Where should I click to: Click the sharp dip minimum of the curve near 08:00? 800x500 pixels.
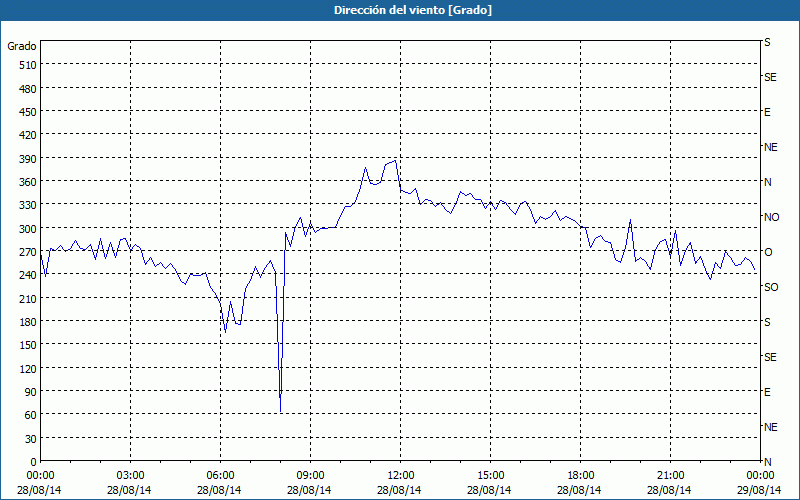coord(281,411)
